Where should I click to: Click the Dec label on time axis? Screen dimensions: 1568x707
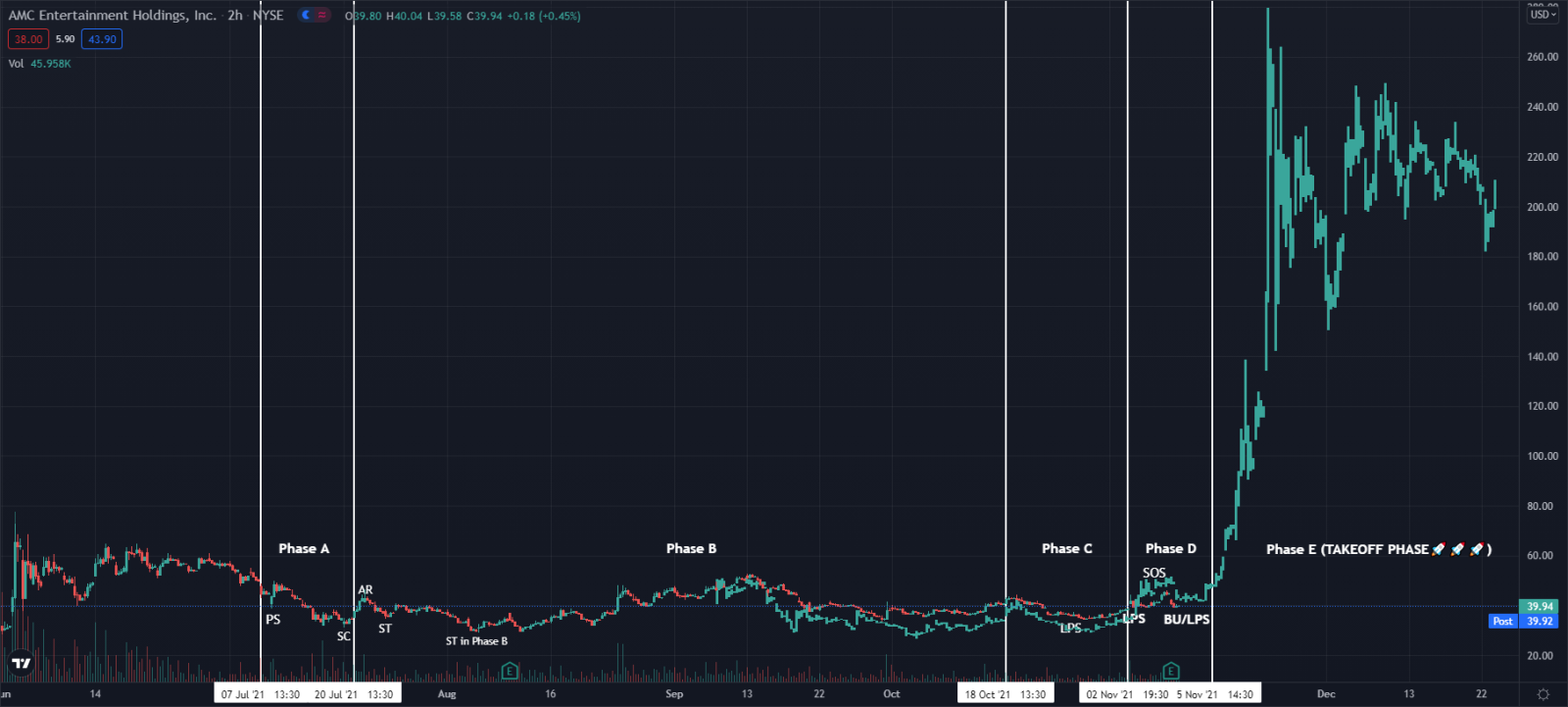[1326, 694]
